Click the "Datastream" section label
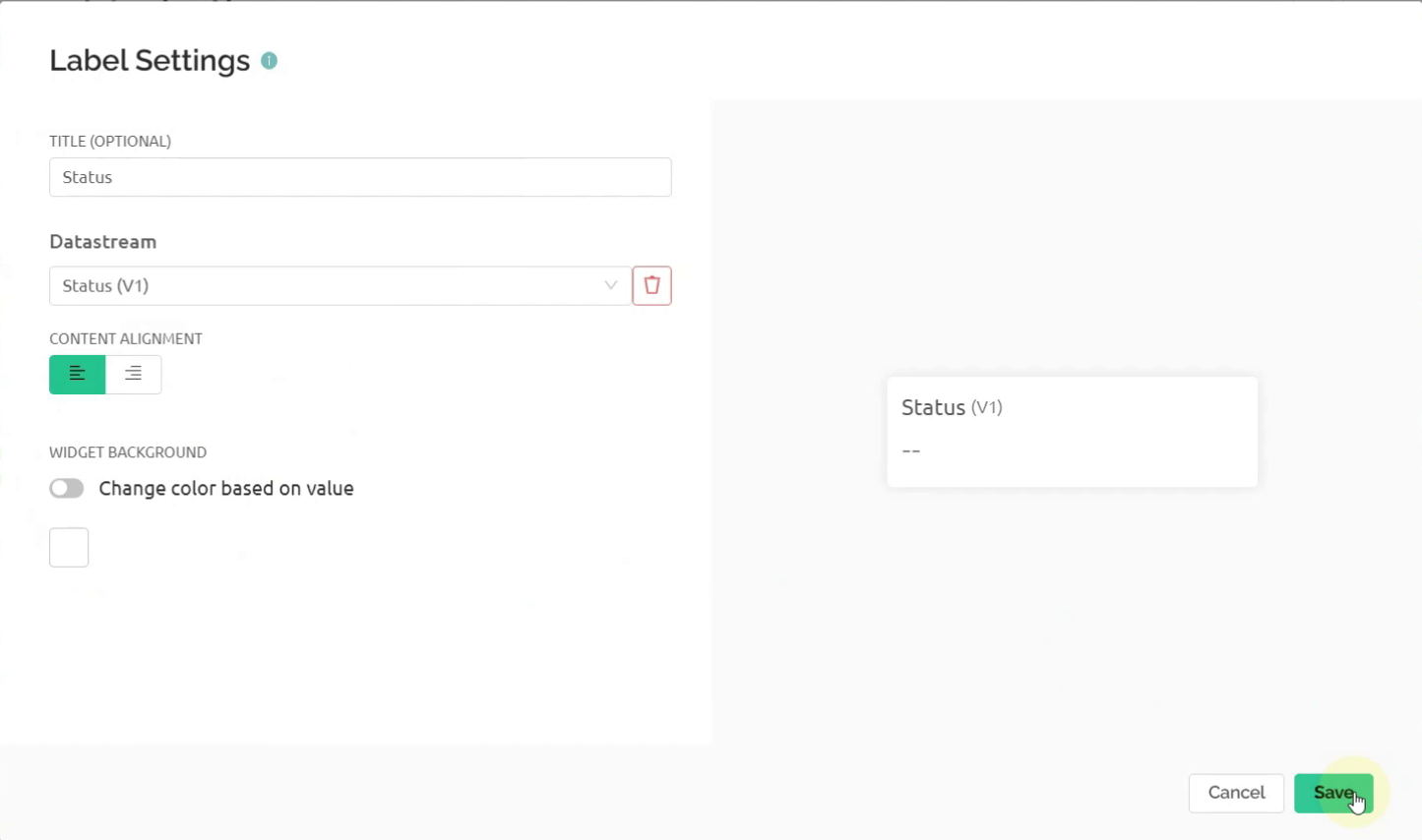This screenshot has height=840, width=1422. click(102, 242)
